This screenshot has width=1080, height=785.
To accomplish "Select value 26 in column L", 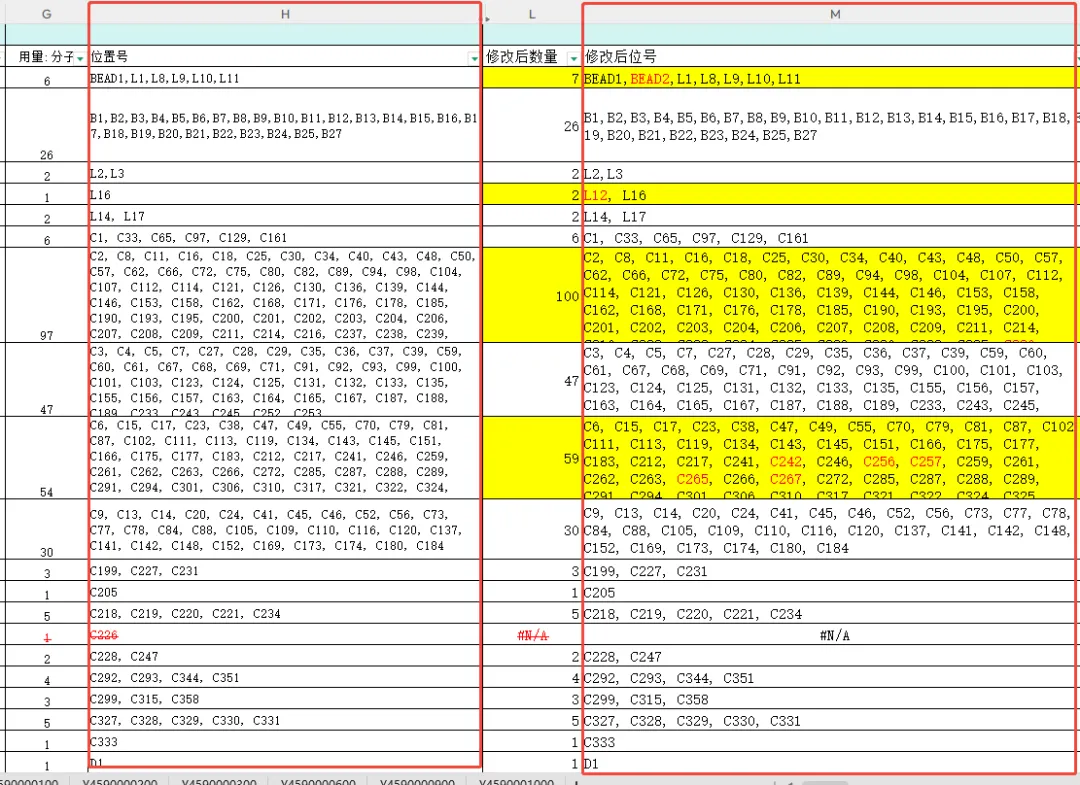I will (x=532, y=125).
